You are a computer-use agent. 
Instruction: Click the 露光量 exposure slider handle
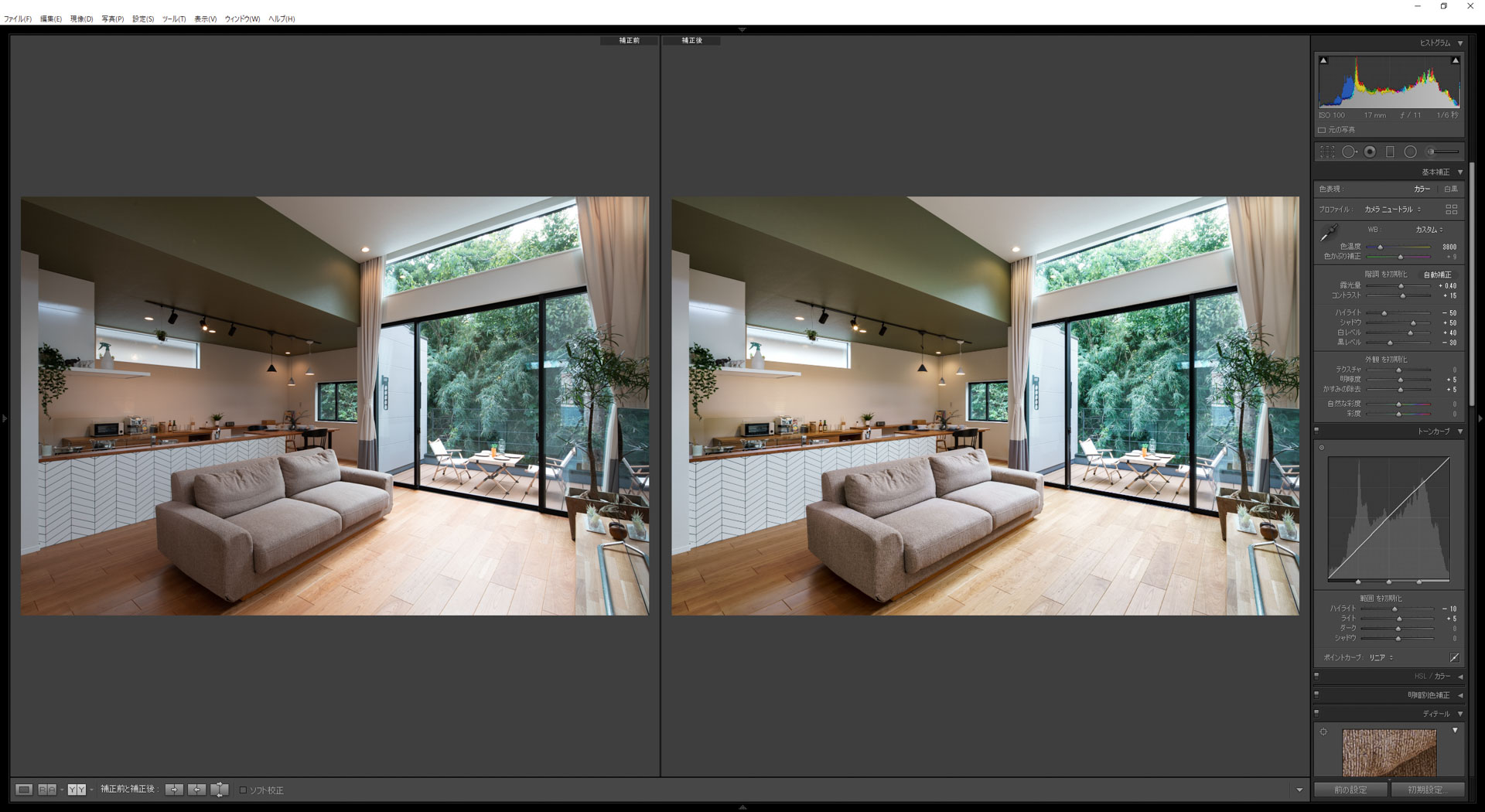(x=1401, y=286)
